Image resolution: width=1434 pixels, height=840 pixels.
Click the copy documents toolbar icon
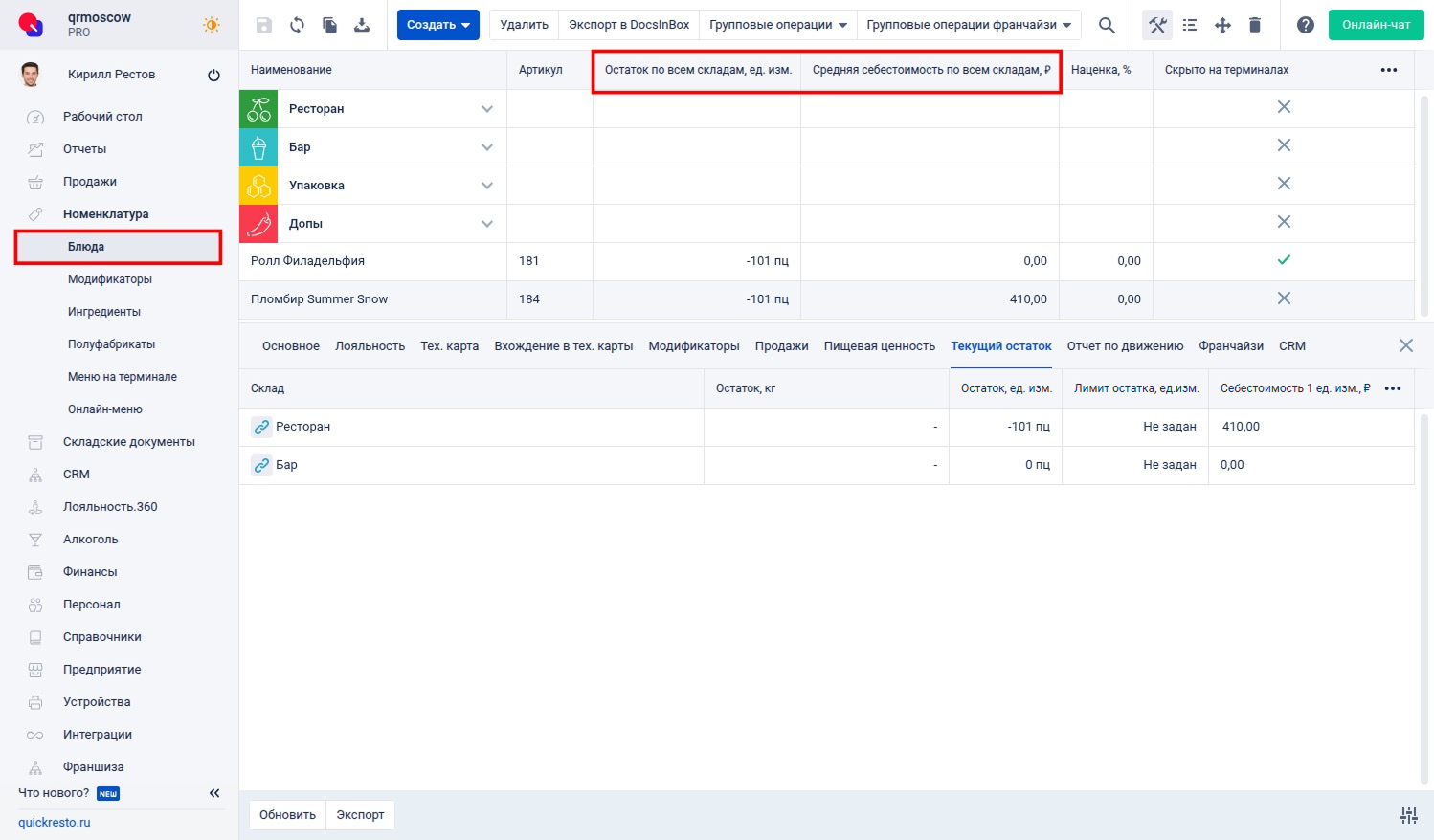coord(329,25)
